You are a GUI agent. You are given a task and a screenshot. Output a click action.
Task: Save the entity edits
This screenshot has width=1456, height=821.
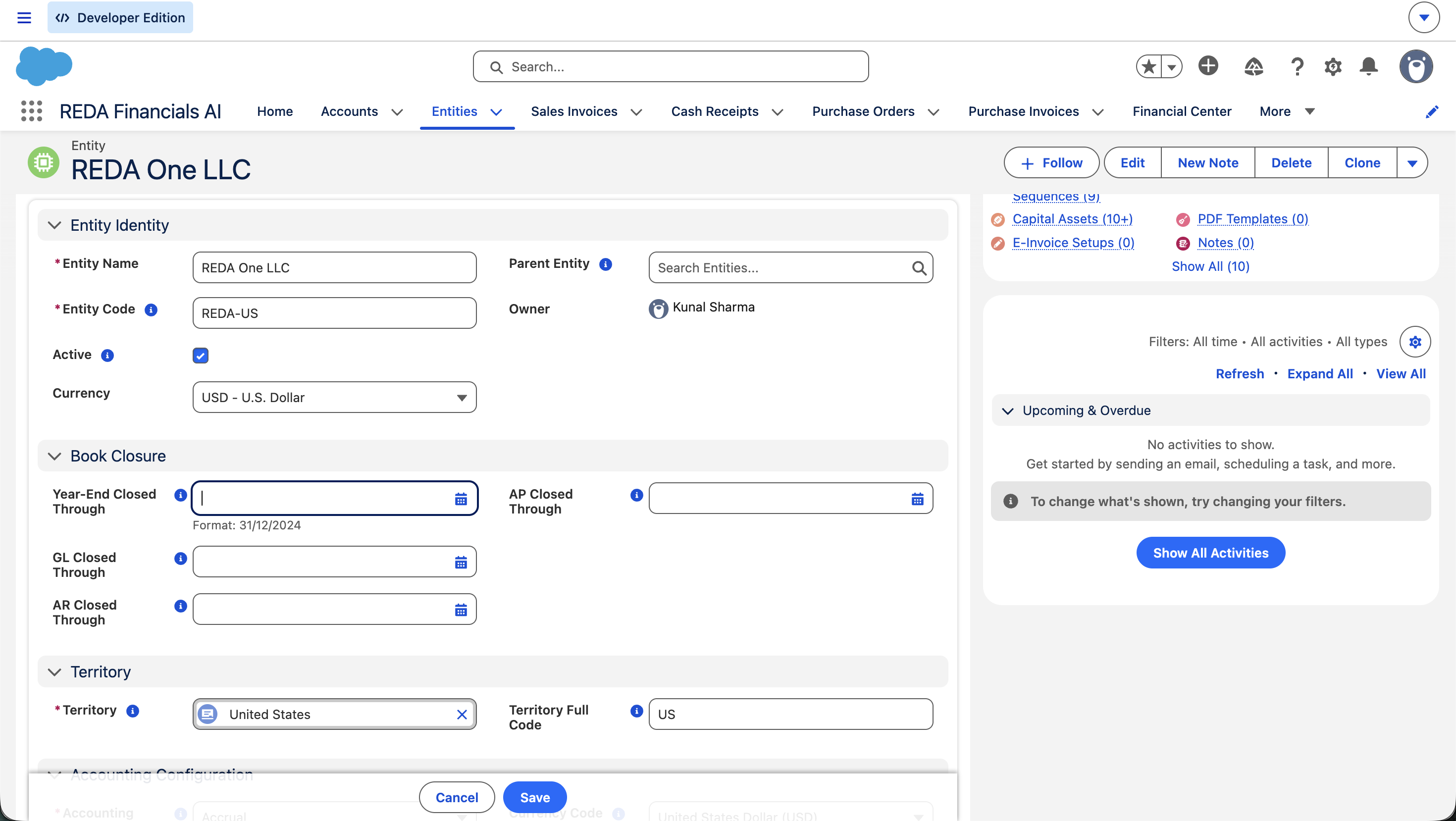(x=535, y=797)
